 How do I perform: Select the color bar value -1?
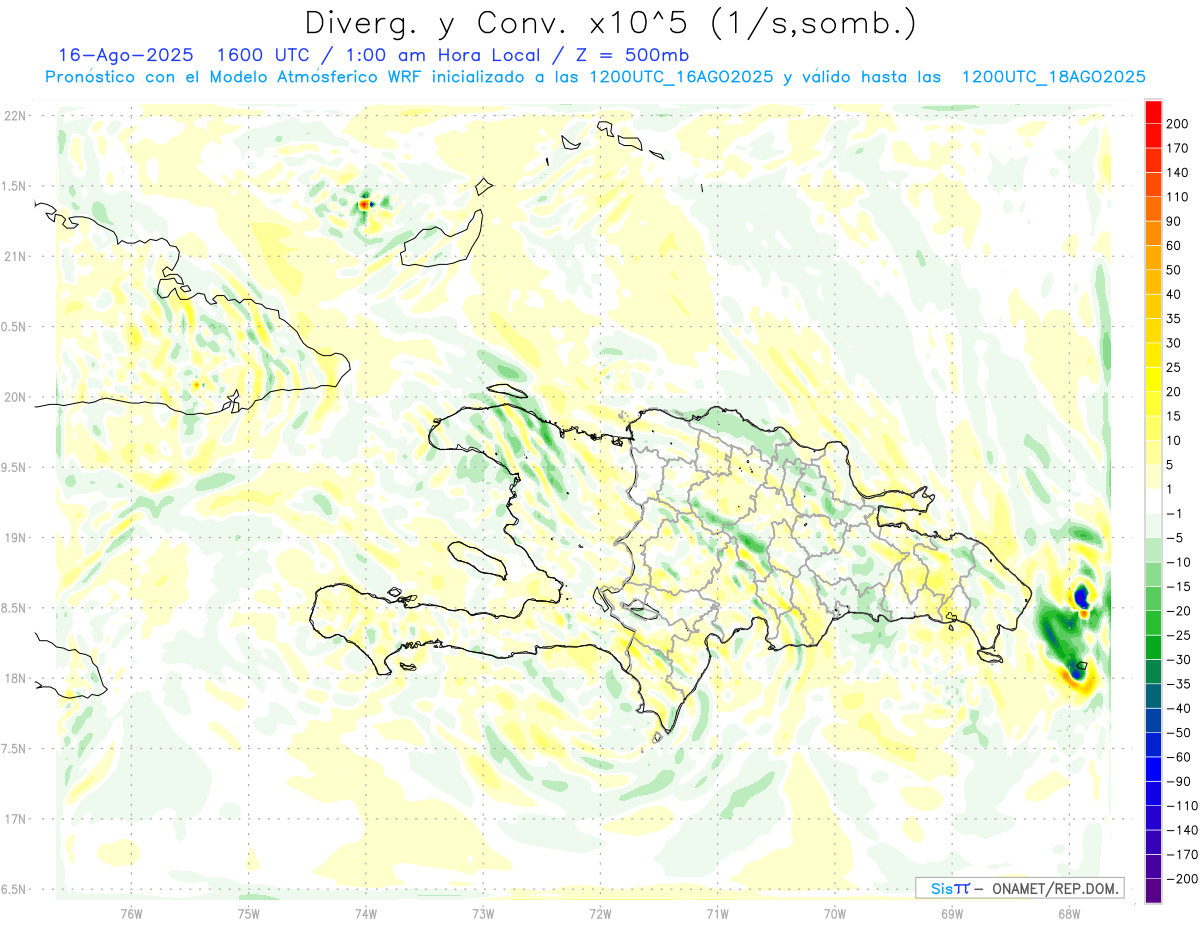click(x=1176, y=513)
